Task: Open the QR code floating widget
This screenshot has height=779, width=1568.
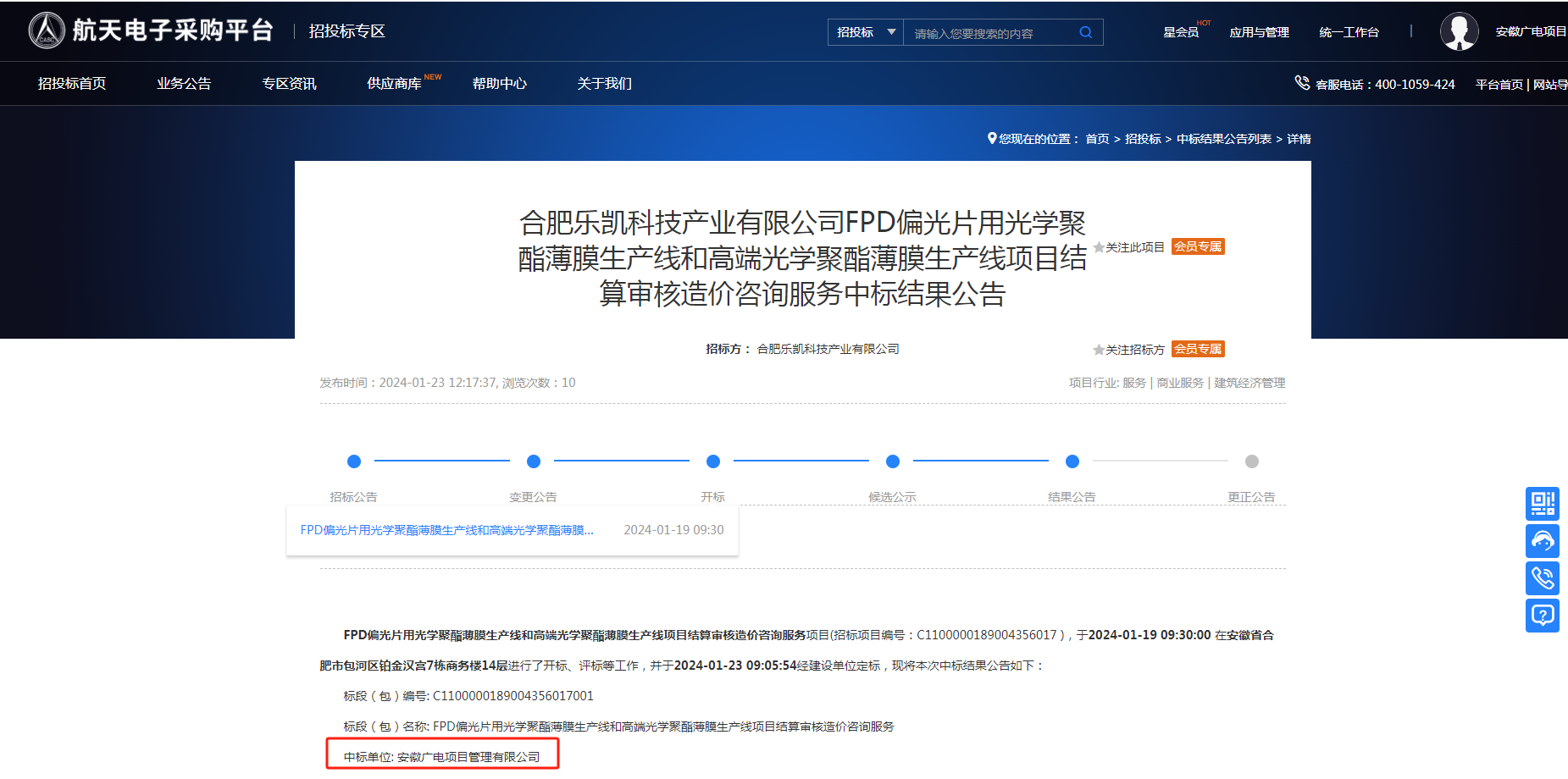Action: click(1542, 504)
